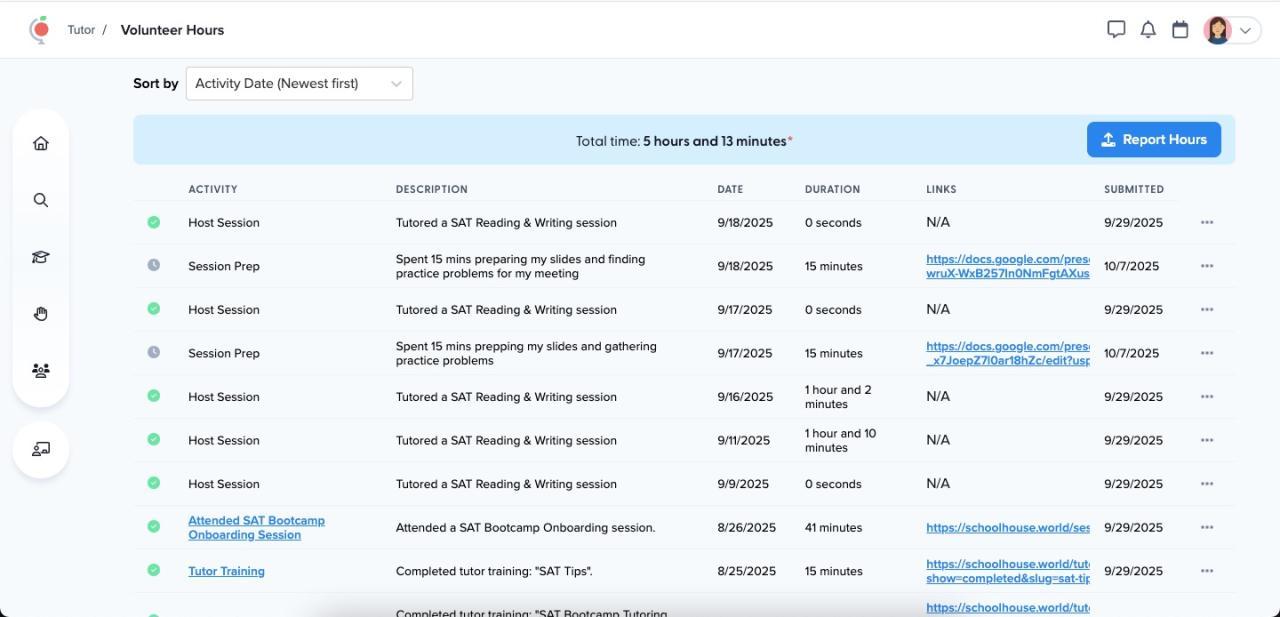
Task: Open the Tutor Training activity link
Action: pos(226,571)
